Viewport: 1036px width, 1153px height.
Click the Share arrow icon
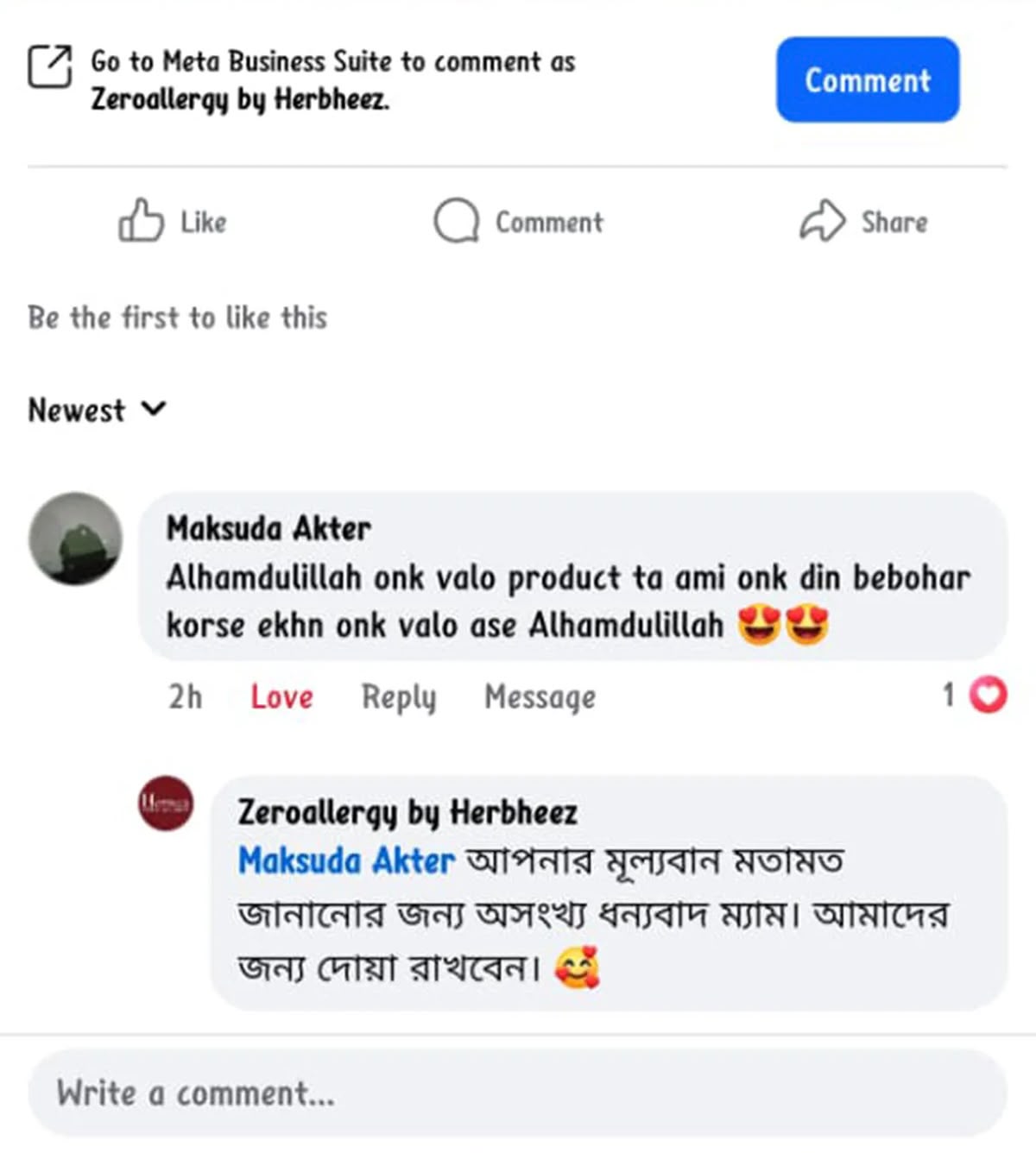point(822,221)
